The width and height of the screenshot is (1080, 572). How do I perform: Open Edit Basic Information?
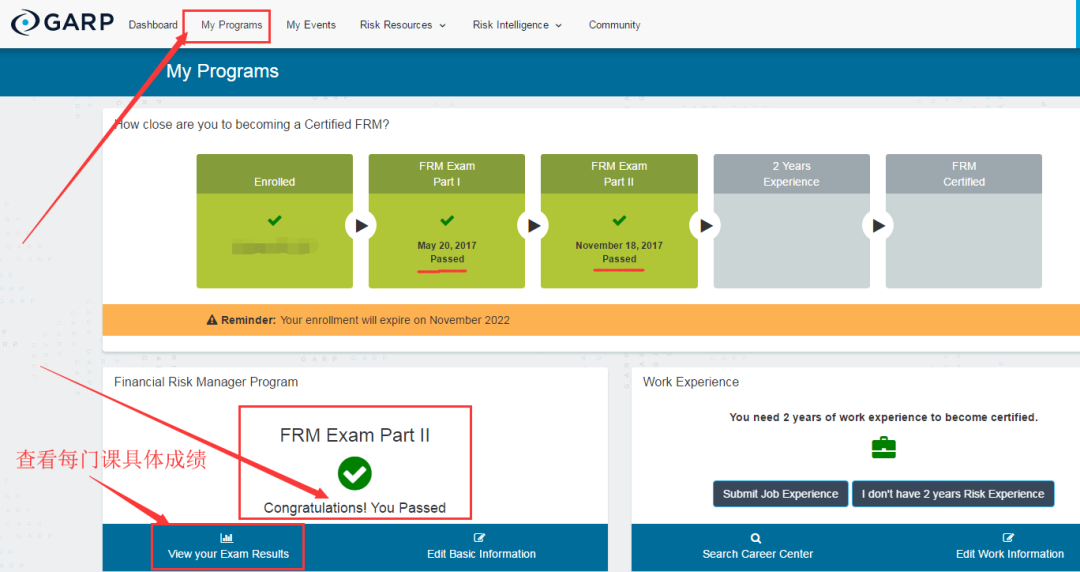point(481,554)
